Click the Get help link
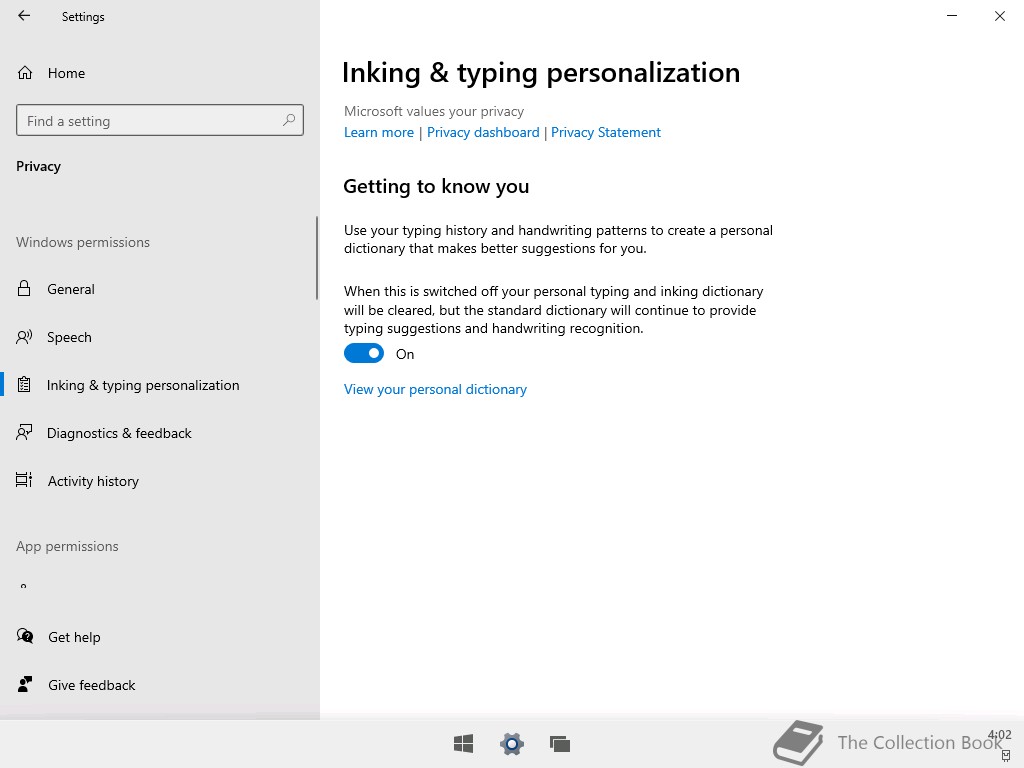 74,637
